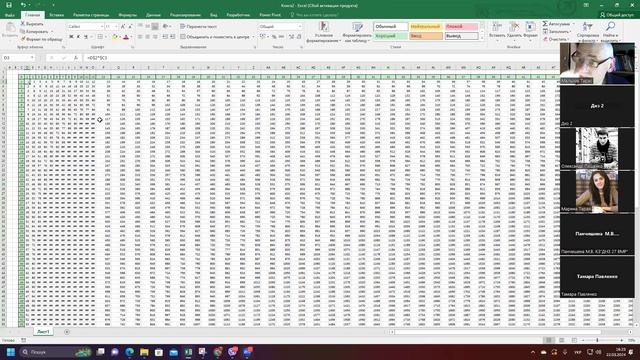Open the Условное форматирование menu

pyautogui.click(x=324, y=32)
